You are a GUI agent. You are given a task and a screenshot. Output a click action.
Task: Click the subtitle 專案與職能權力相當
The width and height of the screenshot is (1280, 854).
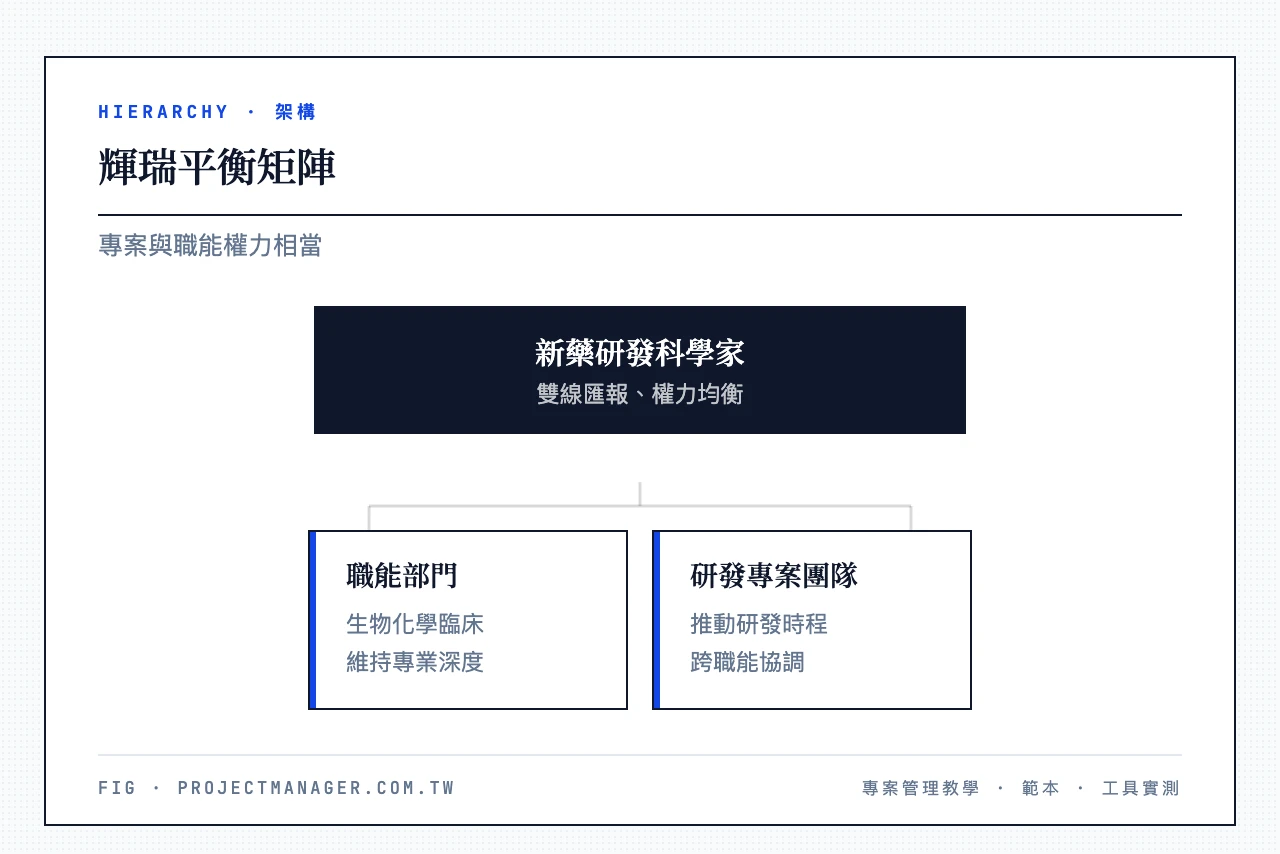point(210,246)
